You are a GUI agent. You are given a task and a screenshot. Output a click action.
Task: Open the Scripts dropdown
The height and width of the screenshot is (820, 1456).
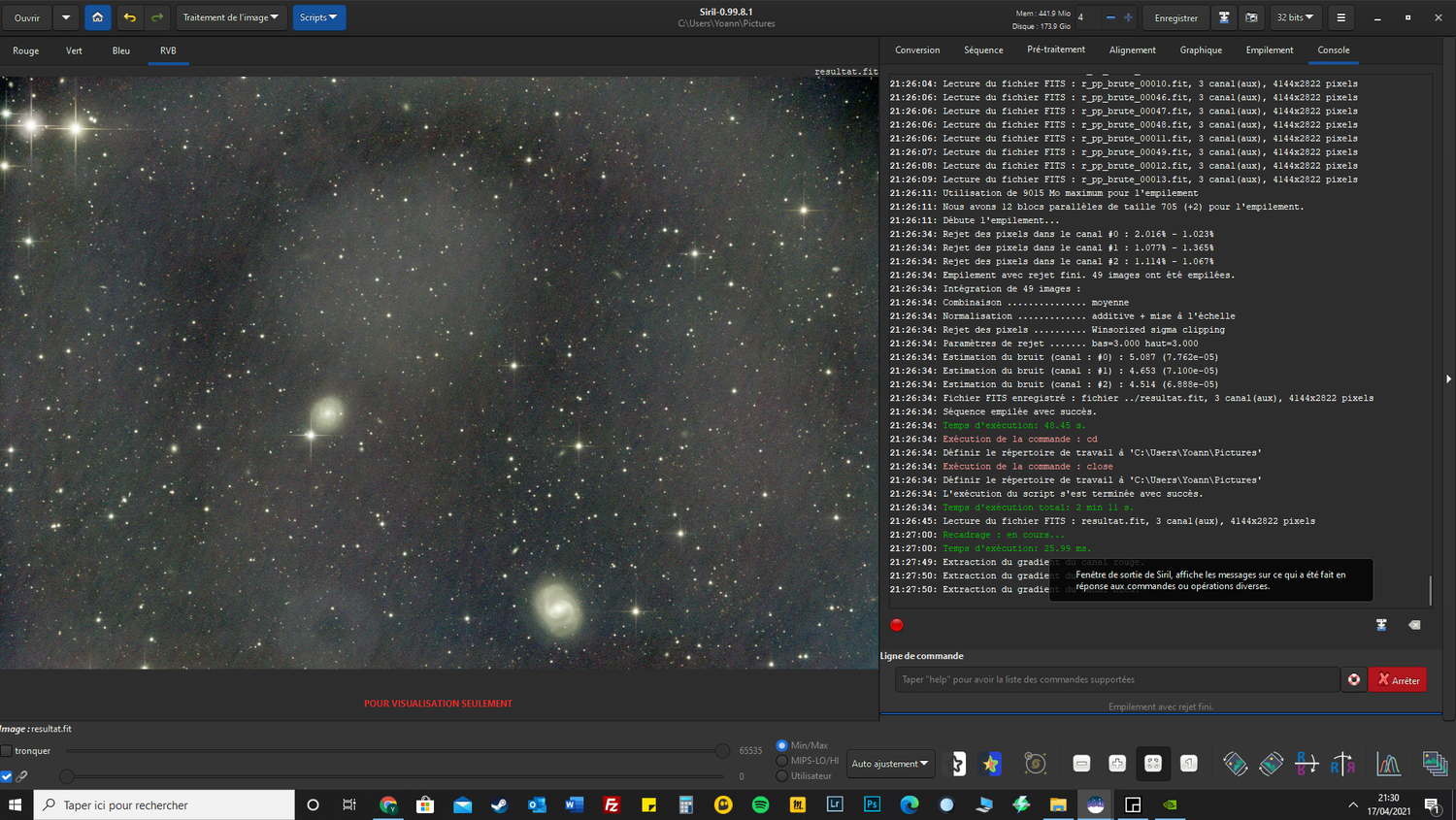[x=318, y=17]
